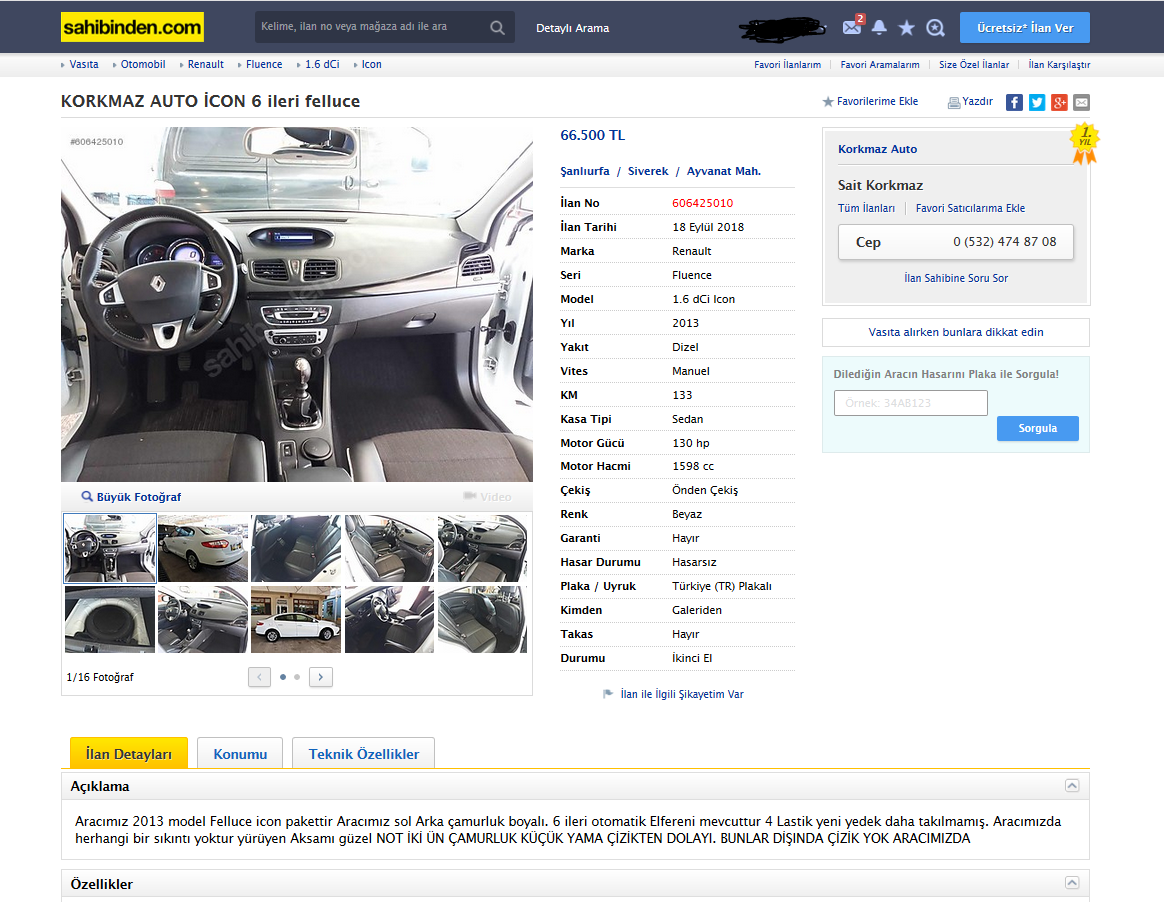Collapse the Açıklama section

pos(1072,785)
